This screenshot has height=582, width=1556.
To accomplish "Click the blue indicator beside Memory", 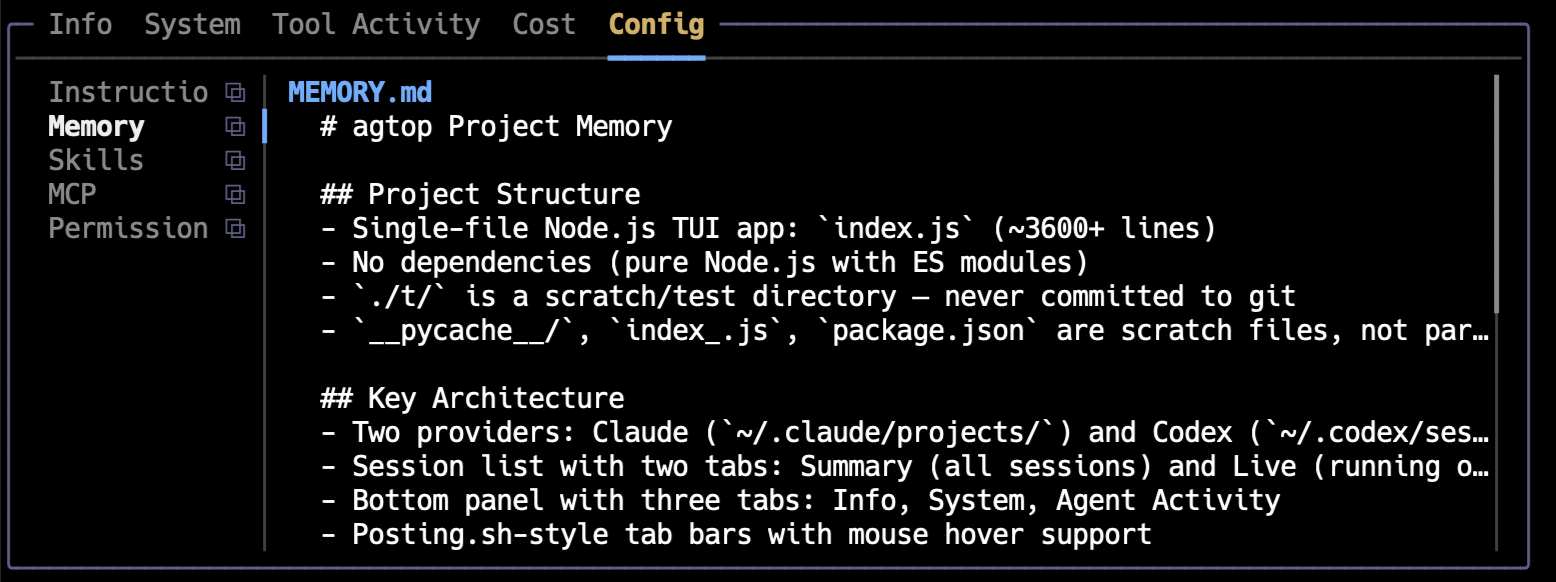I will click(264, 126).
